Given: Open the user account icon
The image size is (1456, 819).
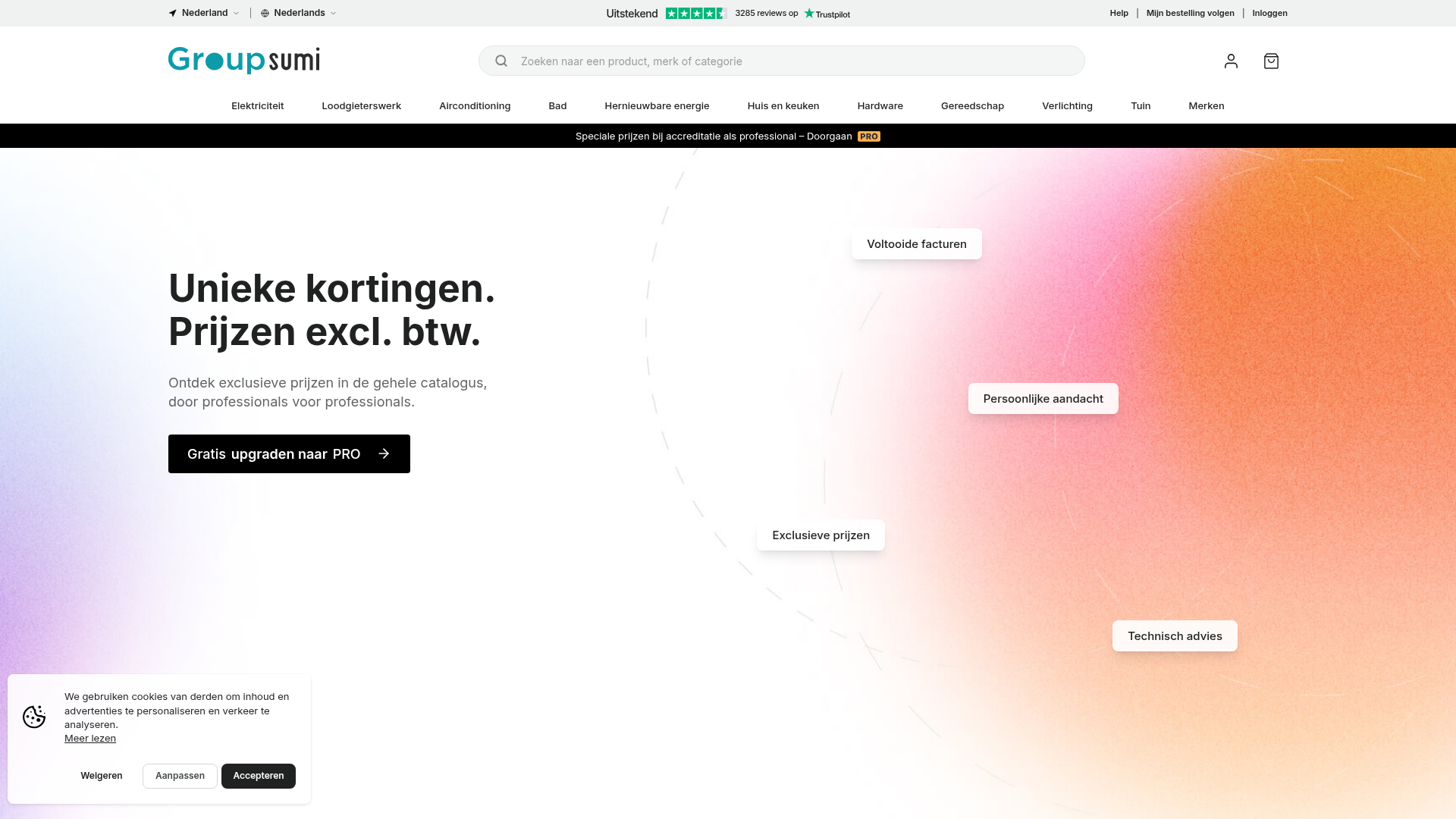Looking at the screenshot, I should 1231,61.
